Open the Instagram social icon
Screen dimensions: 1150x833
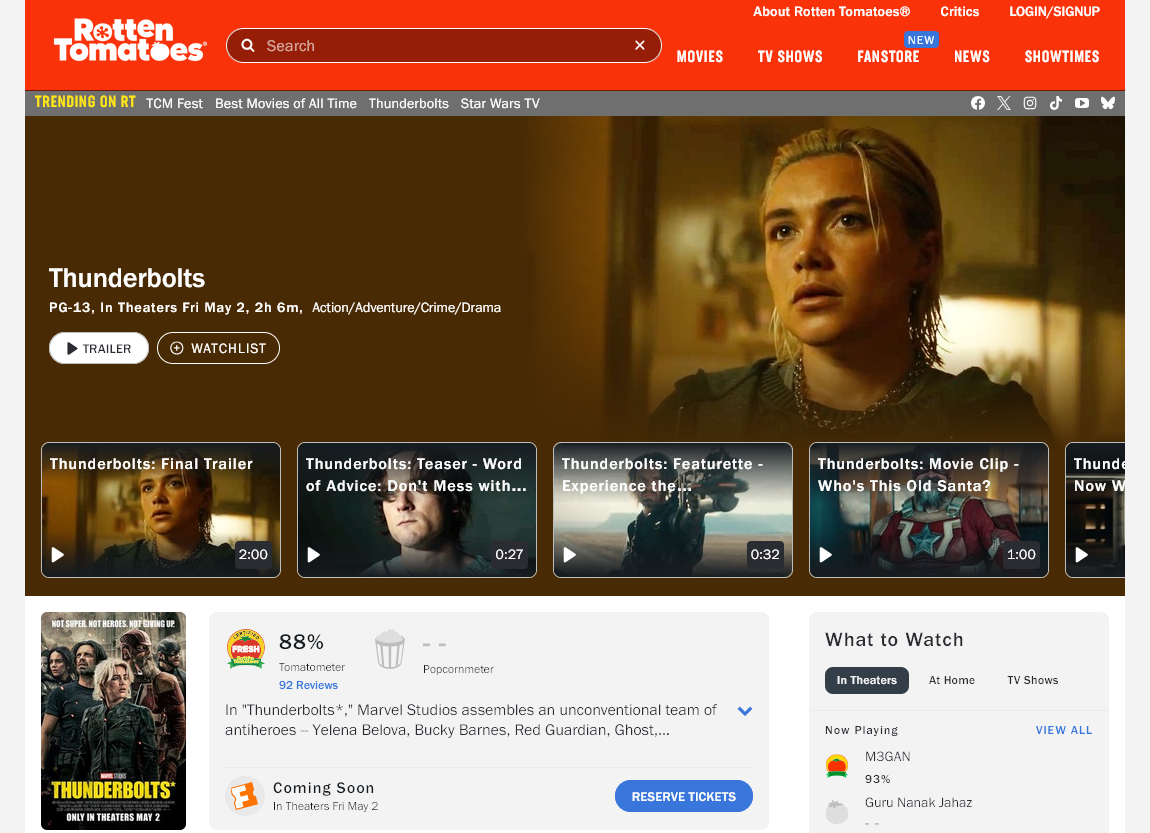click(1030, 103)
